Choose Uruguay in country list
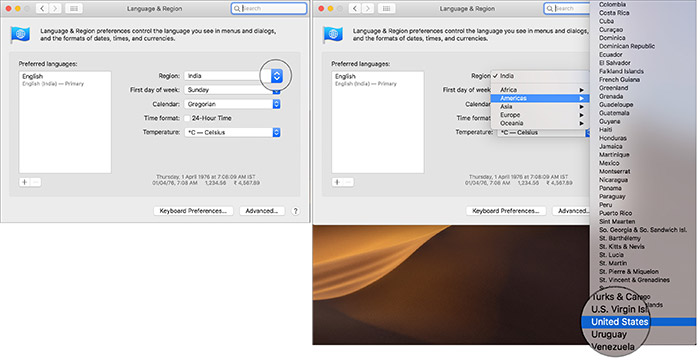This screenshot has height=361, width=700. click(x=609, y=334)
